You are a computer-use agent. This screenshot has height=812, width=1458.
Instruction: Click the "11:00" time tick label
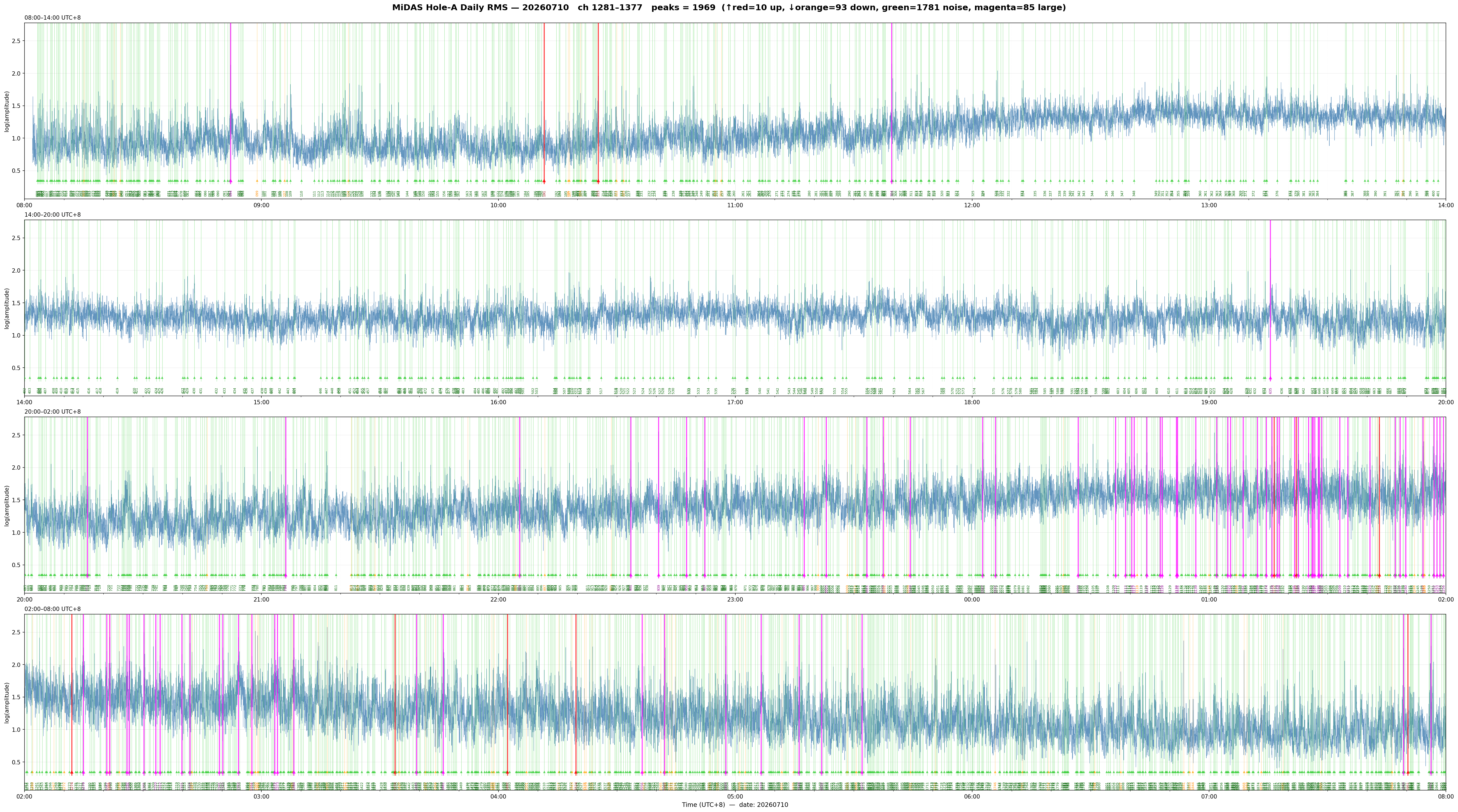[x=735, y=205]
